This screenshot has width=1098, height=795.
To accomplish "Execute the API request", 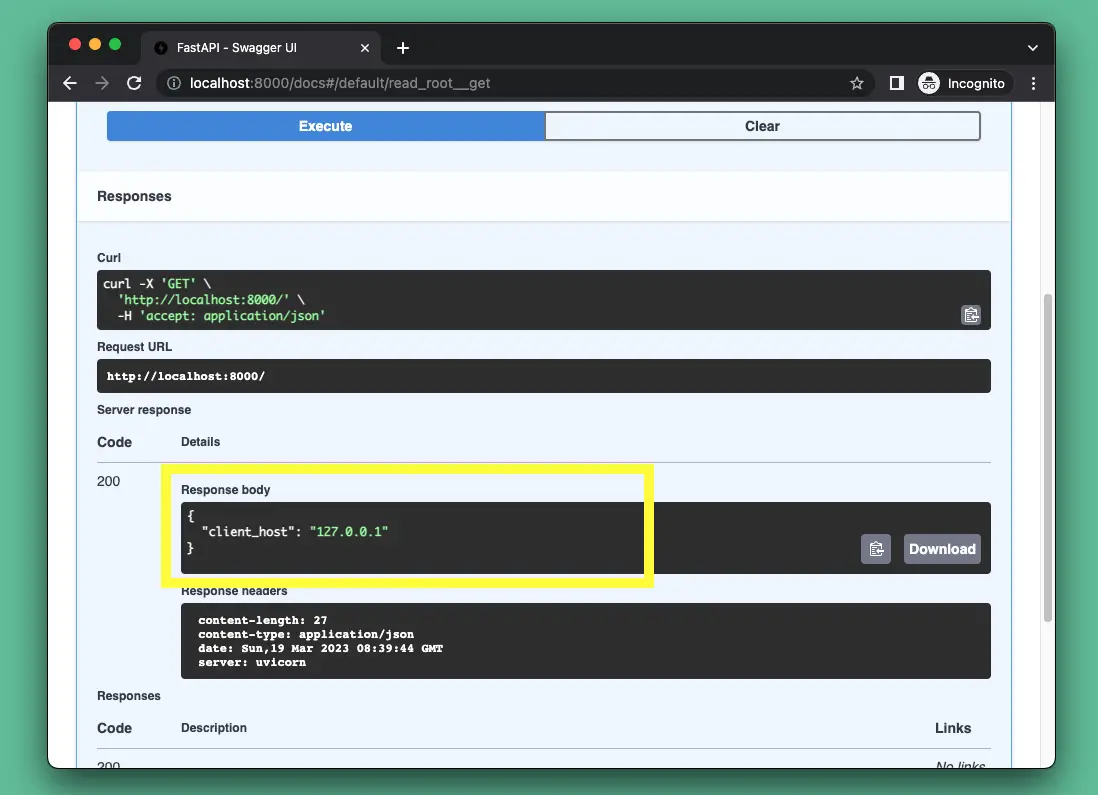I will (326, 126).
